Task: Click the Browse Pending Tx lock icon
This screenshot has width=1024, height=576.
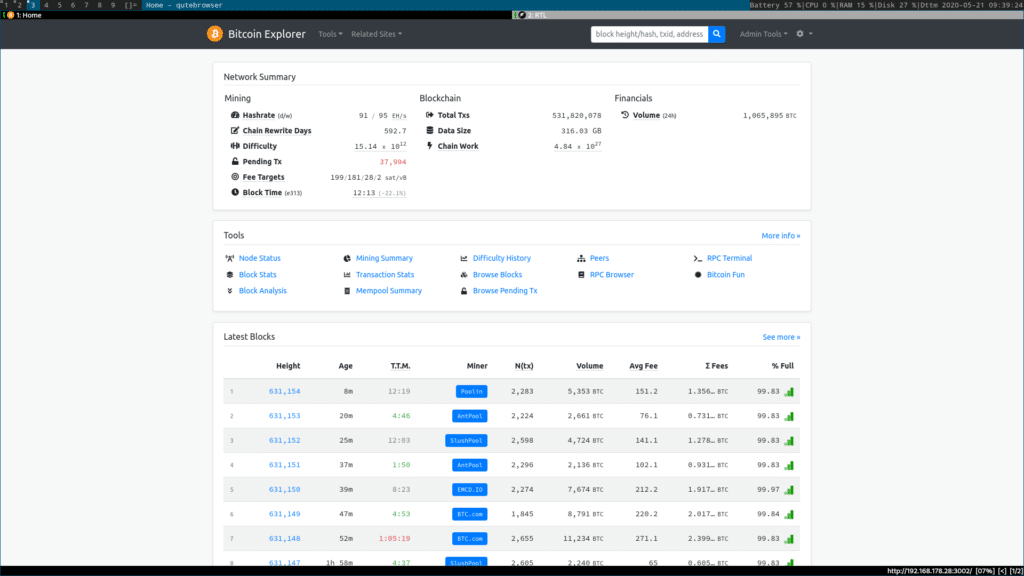Action: tap(464, 291)
